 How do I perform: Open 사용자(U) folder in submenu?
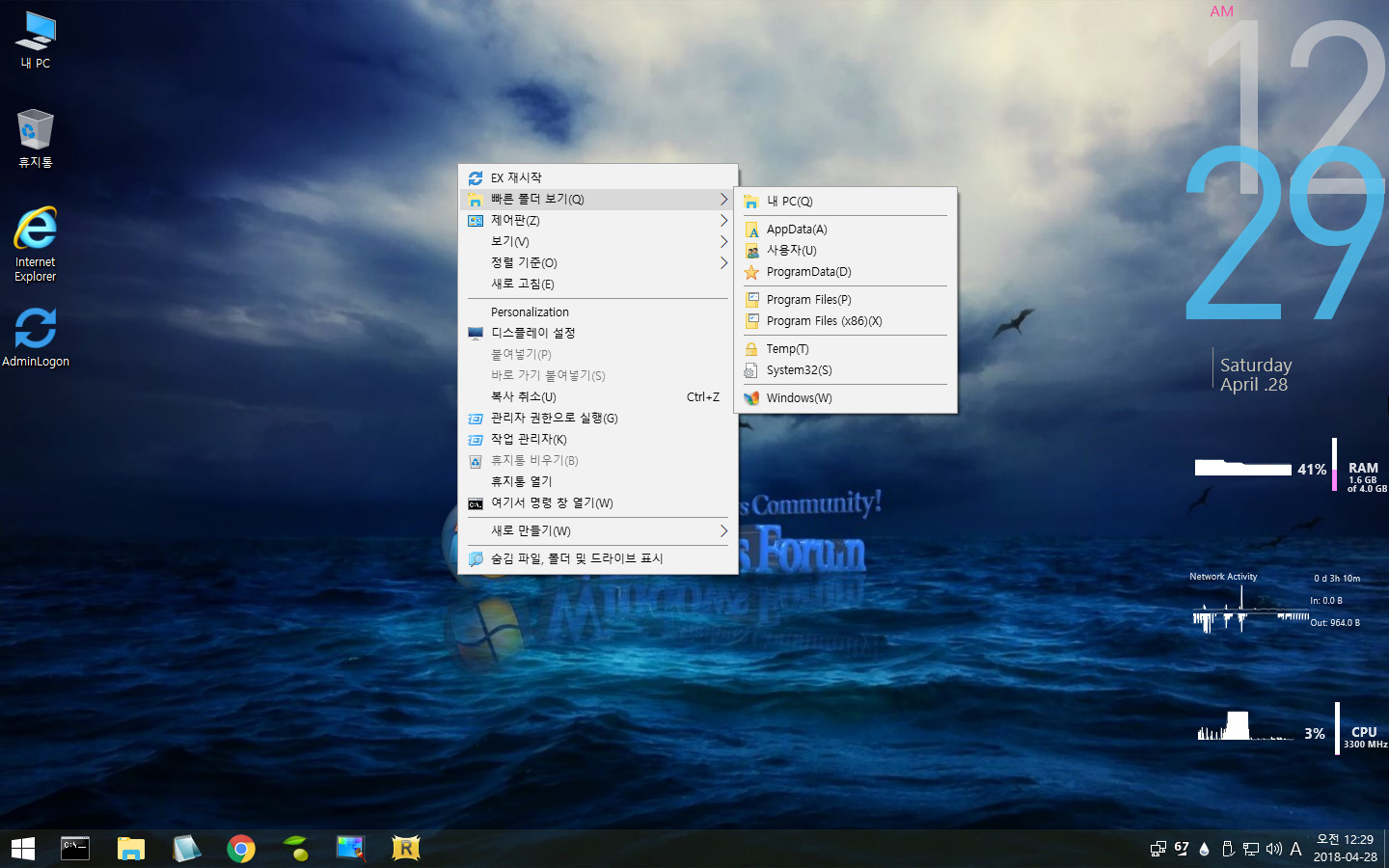[845, 250]
